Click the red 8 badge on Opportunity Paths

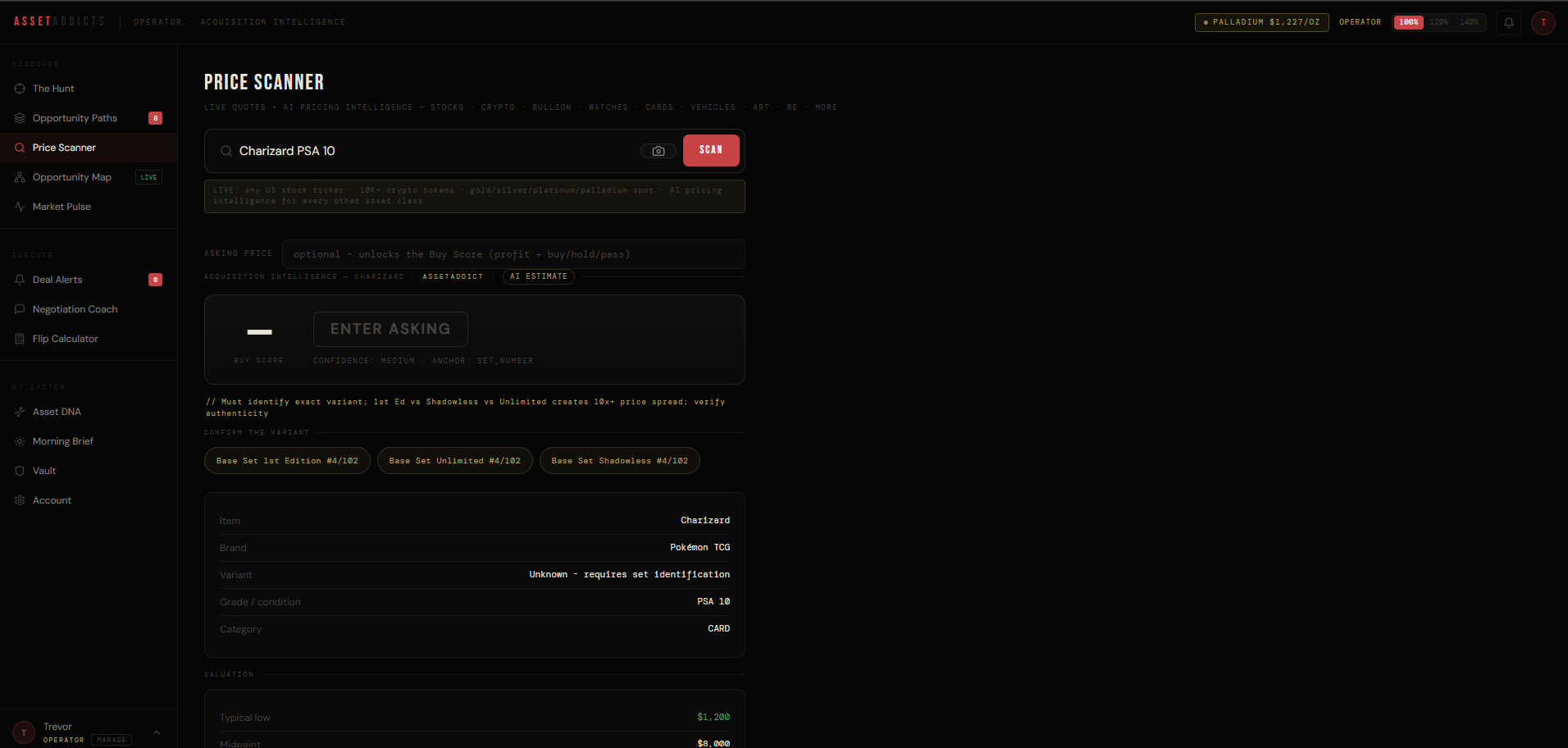155,118
